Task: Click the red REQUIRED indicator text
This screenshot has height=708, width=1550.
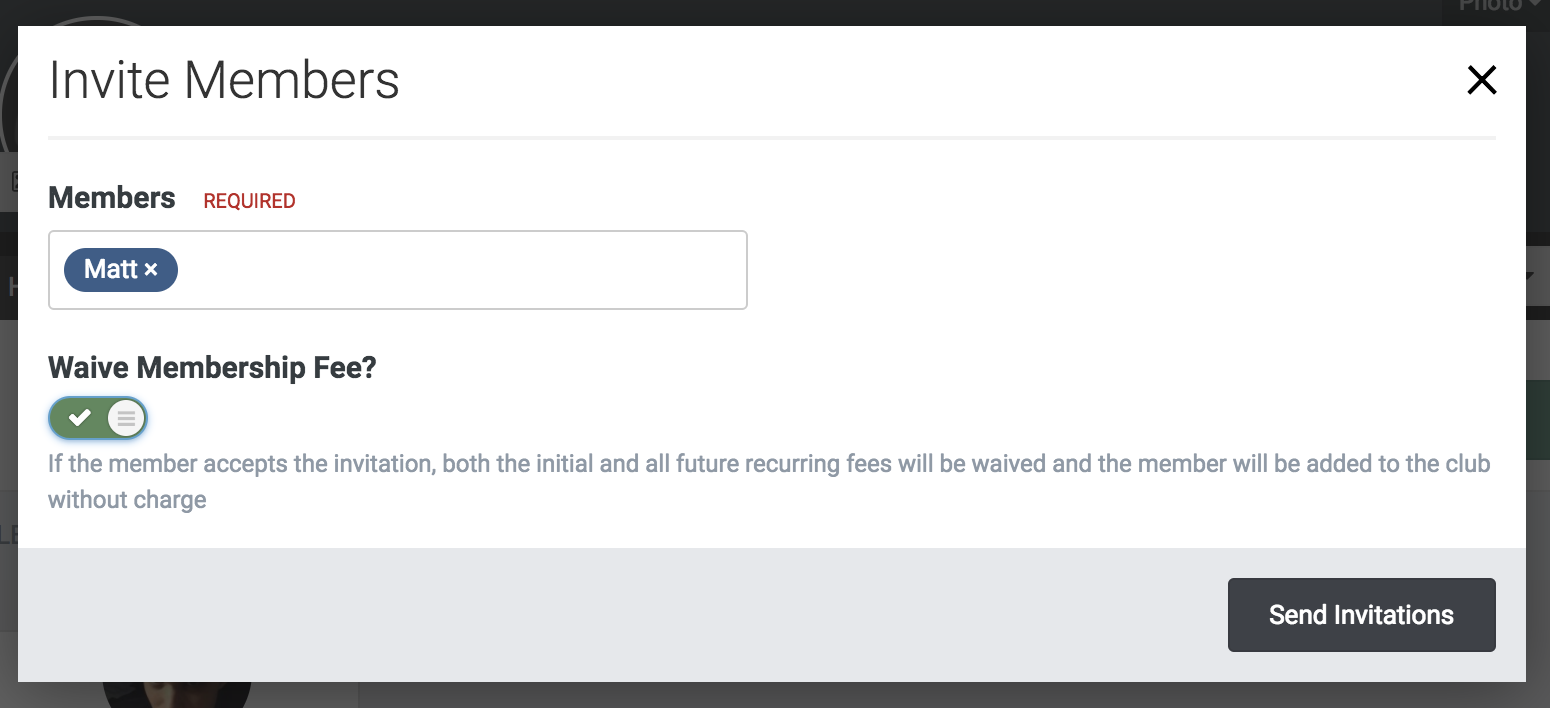Action: (249, 201)
